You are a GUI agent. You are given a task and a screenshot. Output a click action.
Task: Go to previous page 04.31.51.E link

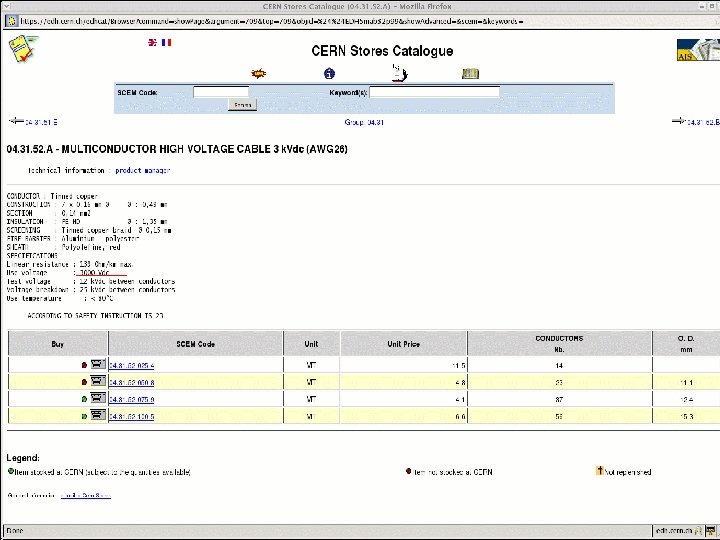(41, 122)
